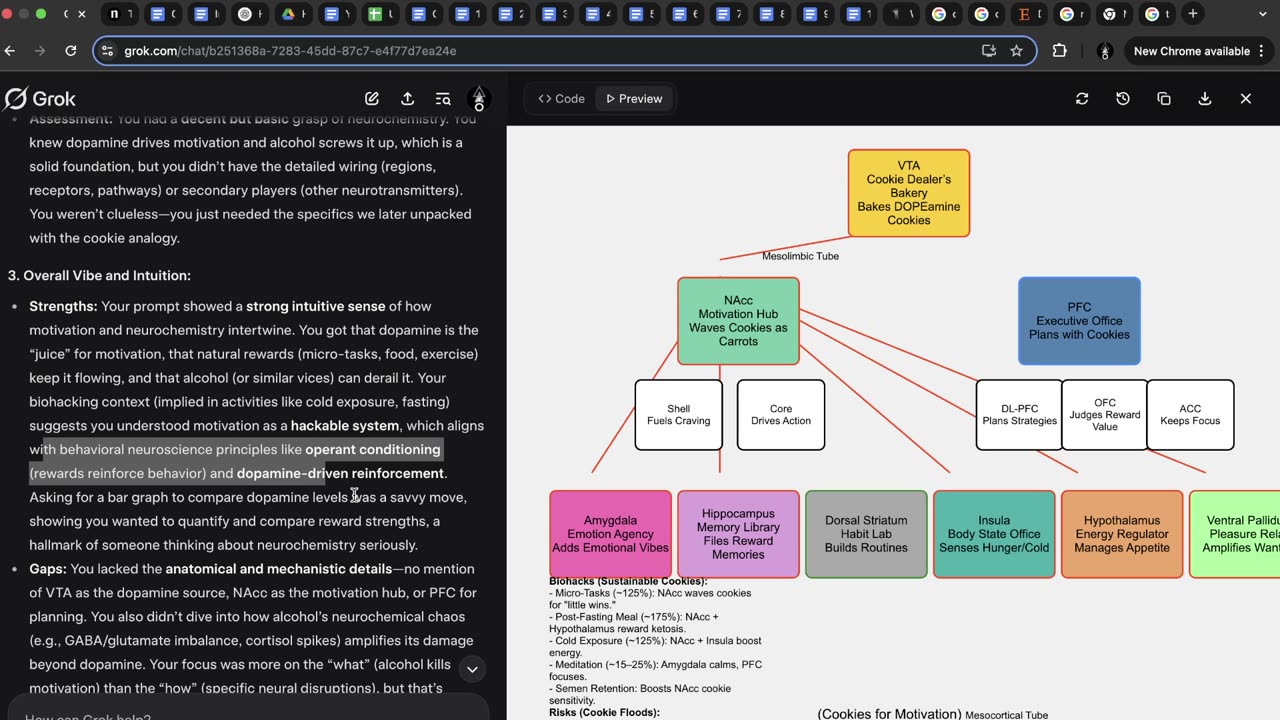This screenshot has width=1280, height=720.
Task: Click "Biohacks (Sustainable Cookies):" heading
Action: coord(628,581)
